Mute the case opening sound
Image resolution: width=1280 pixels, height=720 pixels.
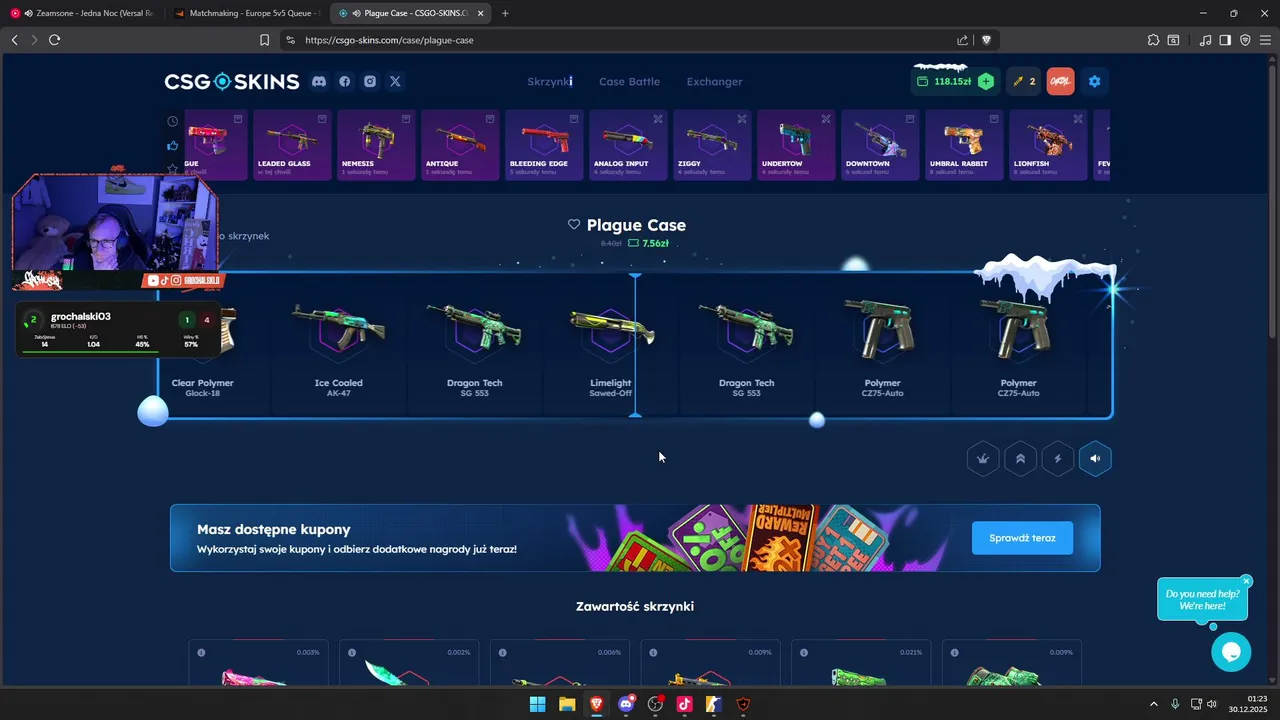pyautogui.click(x=1095, y=459)
